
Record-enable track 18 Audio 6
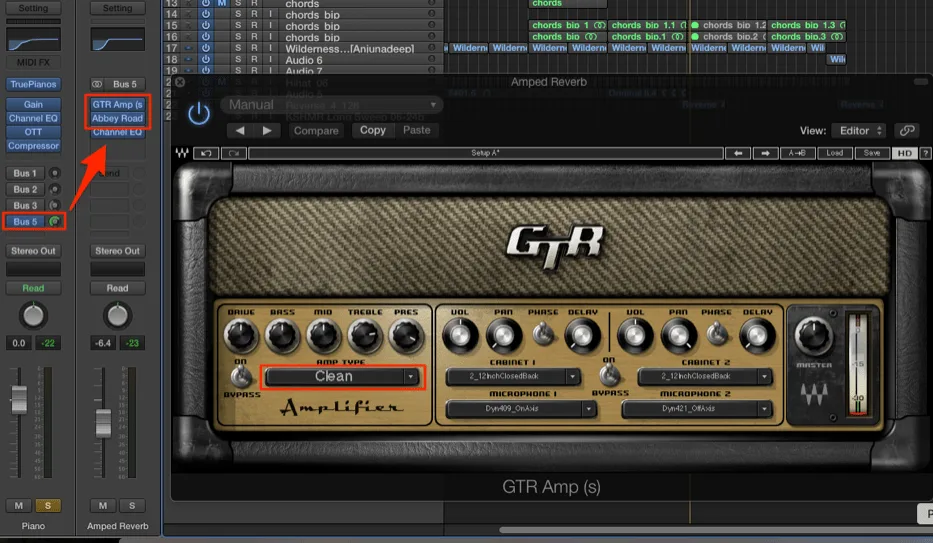point(254,59)
